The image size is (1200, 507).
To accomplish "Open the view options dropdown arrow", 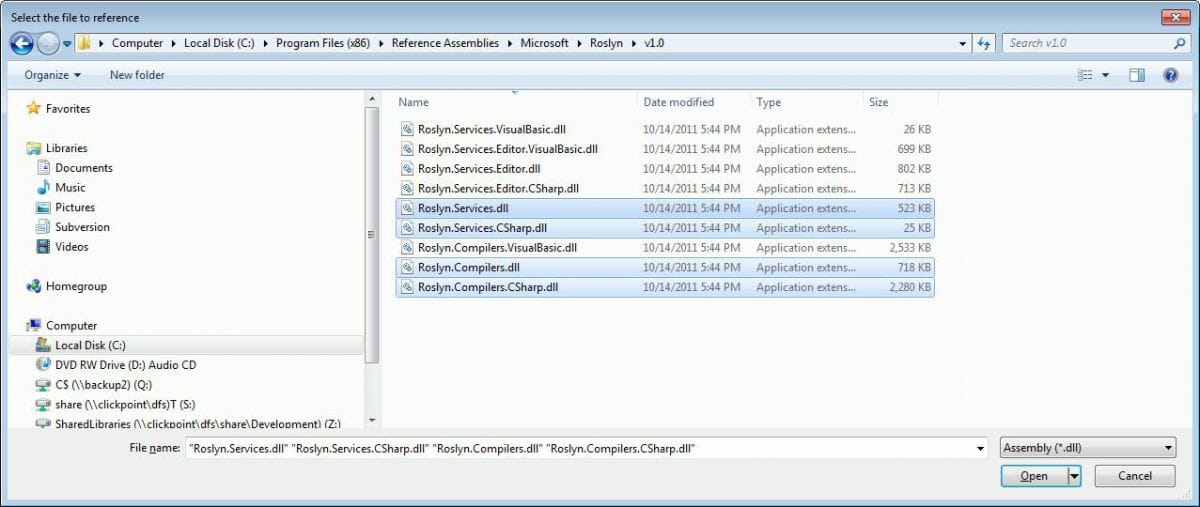I will pos(1105,75).
